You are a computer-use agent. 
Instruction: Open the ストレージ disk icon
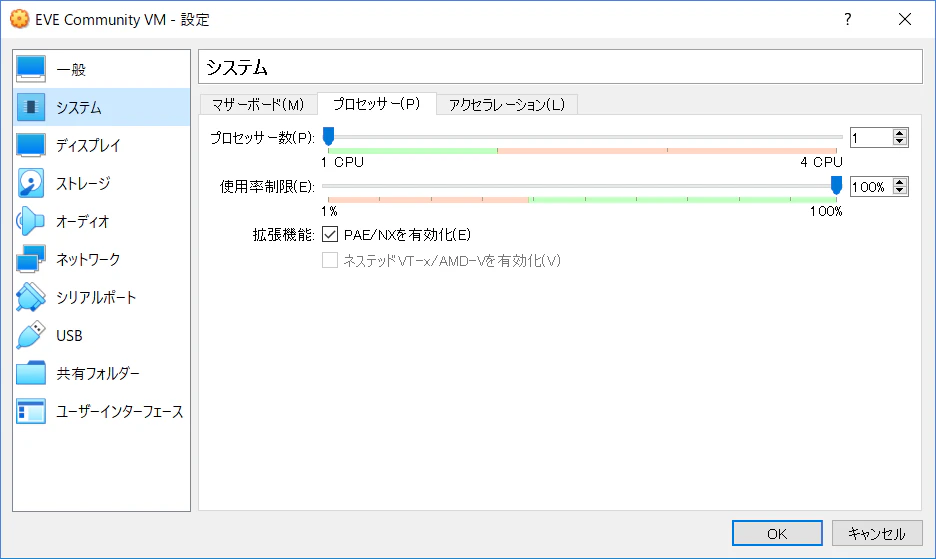coord(31,183)
